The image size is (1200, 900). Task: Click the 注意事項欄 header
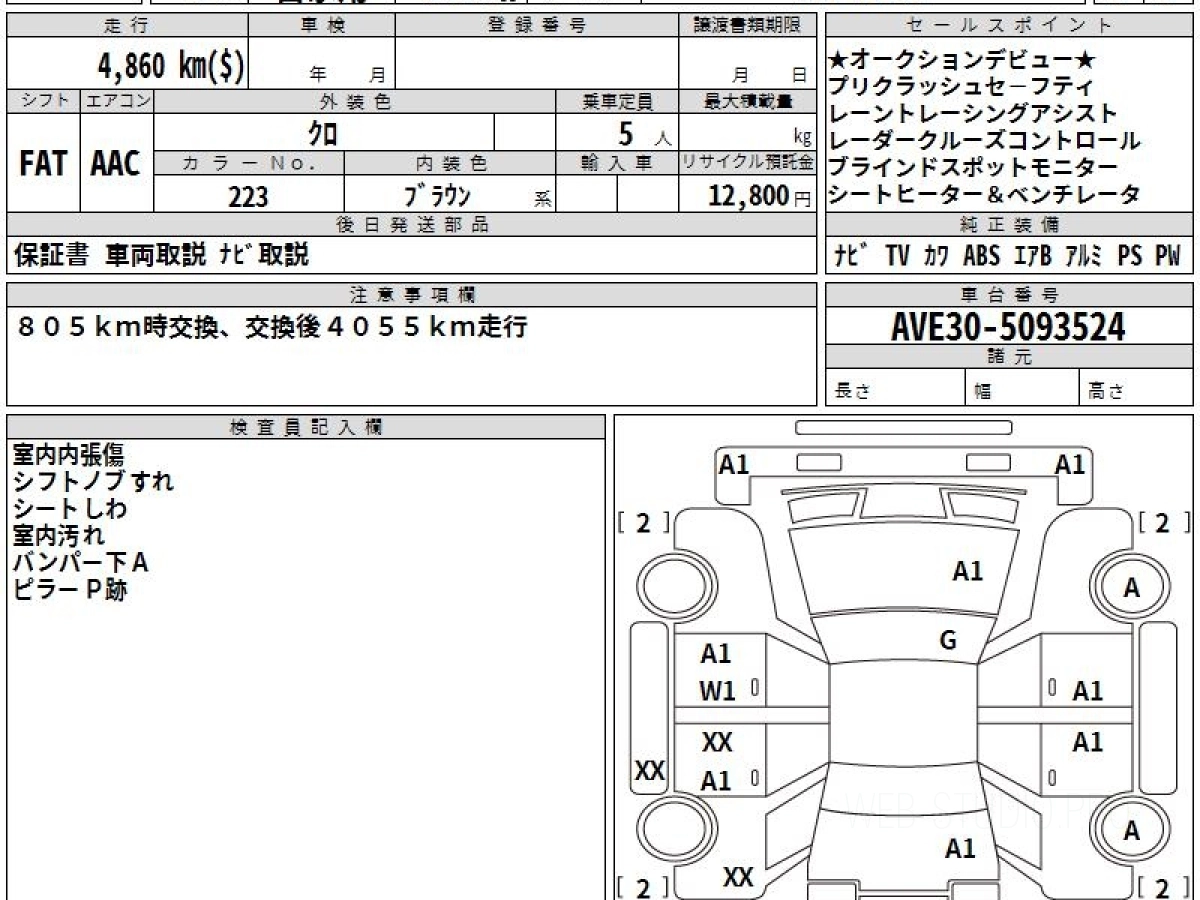coord(412,294)
